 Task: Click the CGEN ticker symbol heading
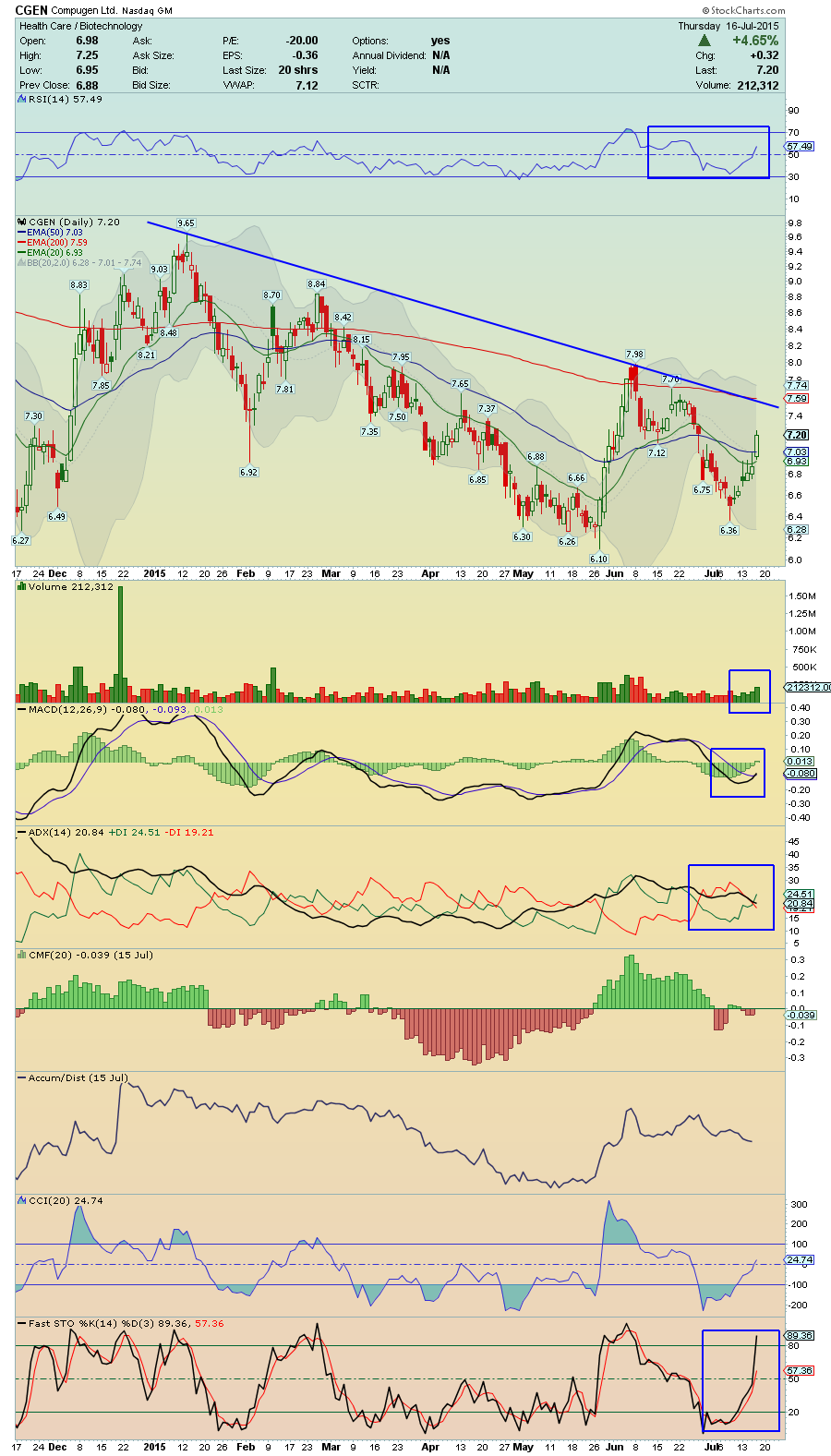coord(31,10)
